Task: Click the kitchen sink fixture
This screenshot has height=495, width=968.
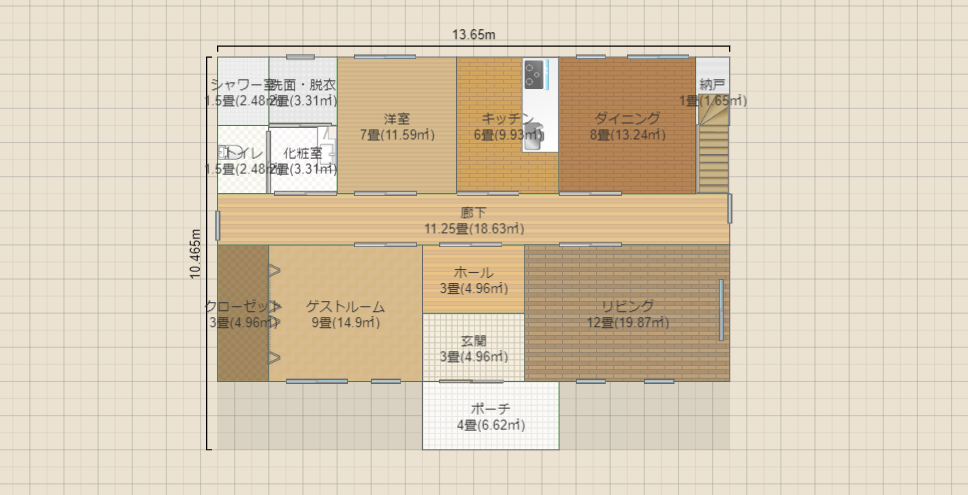Action: click(x=538, y=129)
